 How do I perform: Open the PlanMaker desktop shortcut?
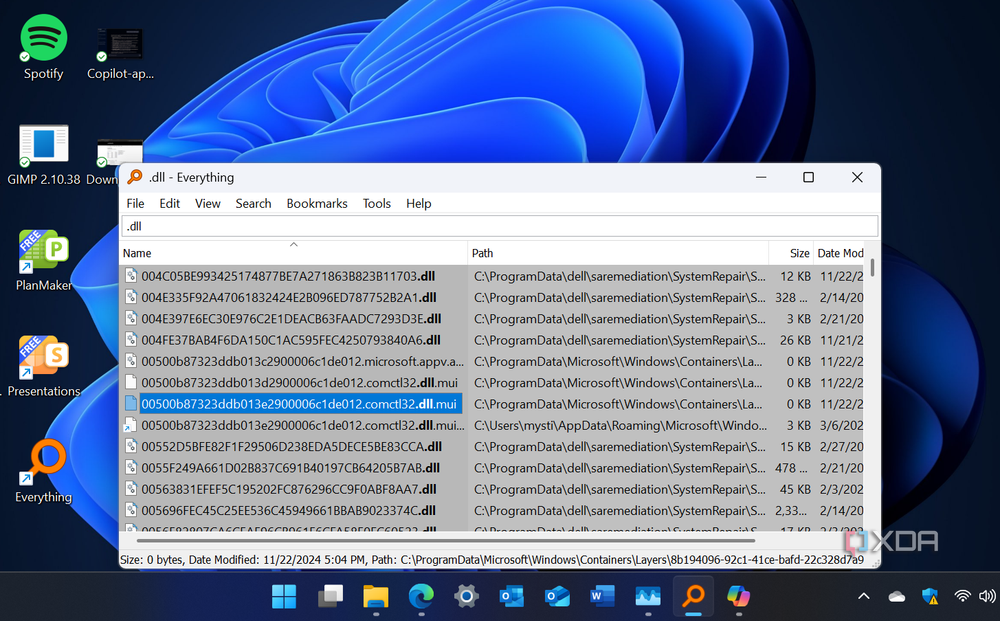(x=43, y=254)
